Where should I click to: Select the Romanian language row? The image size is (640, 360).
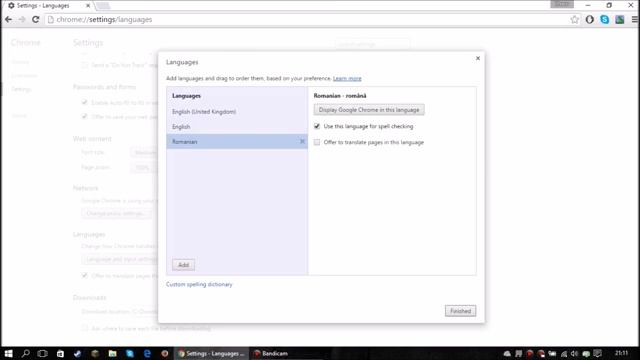(237, 141)
